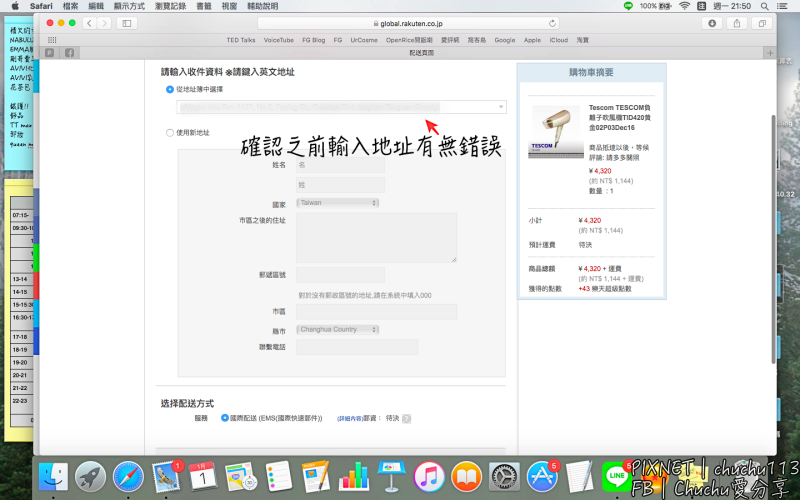
Task: Select 國際配送 (EMS) shipping radio button
Action: [x=224, y=418]
